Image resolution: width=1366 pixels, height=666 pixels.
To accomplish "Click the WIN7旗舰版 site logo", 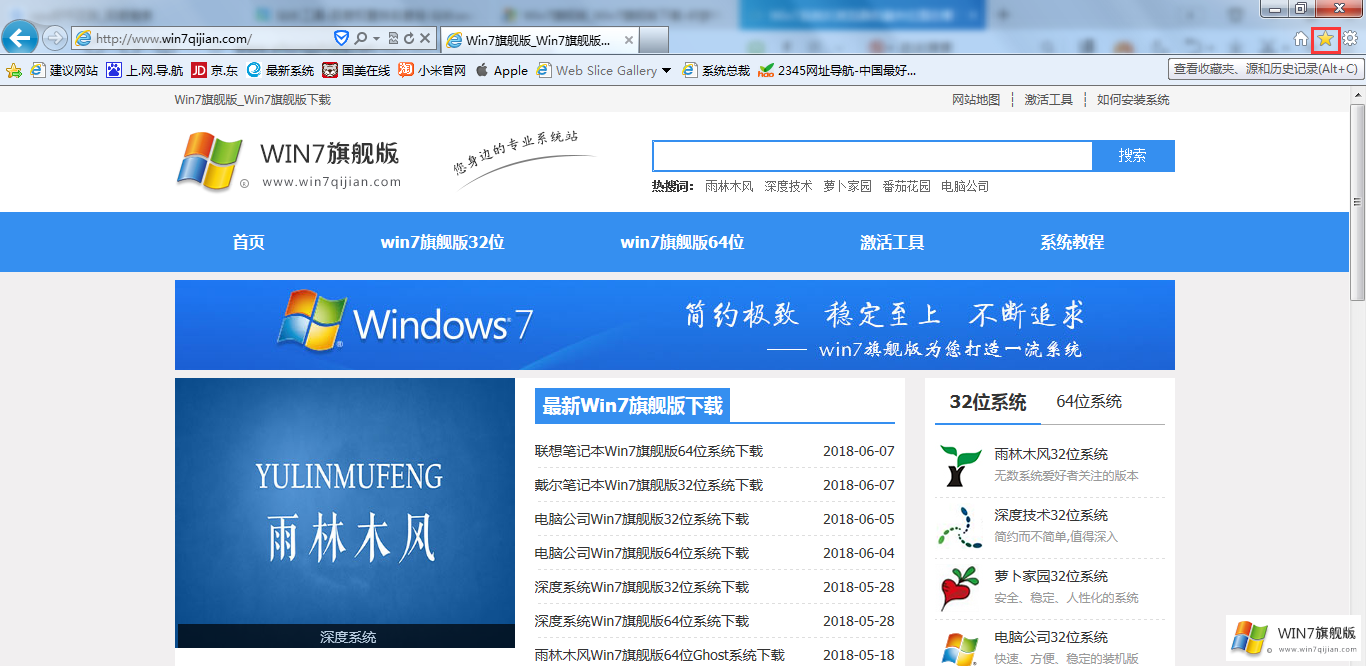I will pyautogui.click(x=289, y=162).
